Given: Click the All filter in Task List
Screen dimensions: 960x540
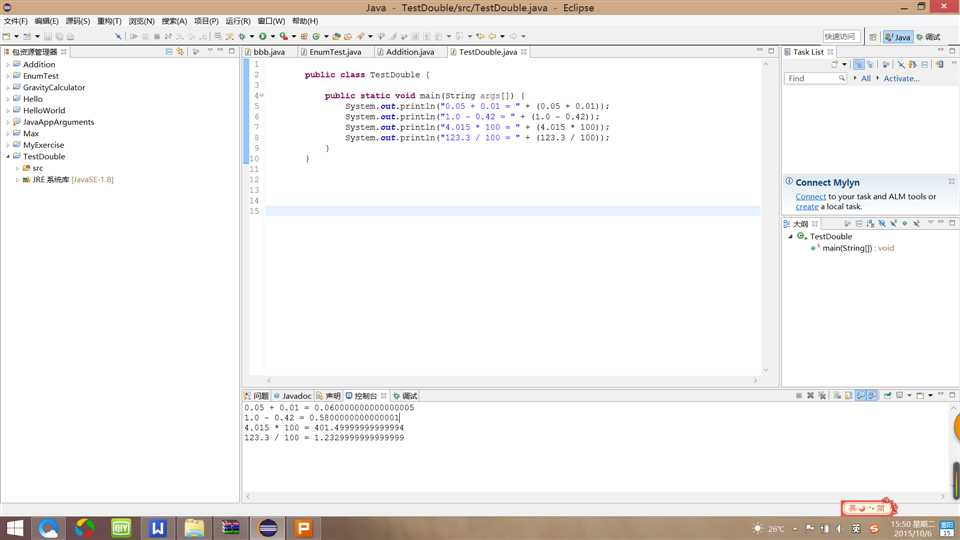Looking at the screenshot, I should 866,78.
